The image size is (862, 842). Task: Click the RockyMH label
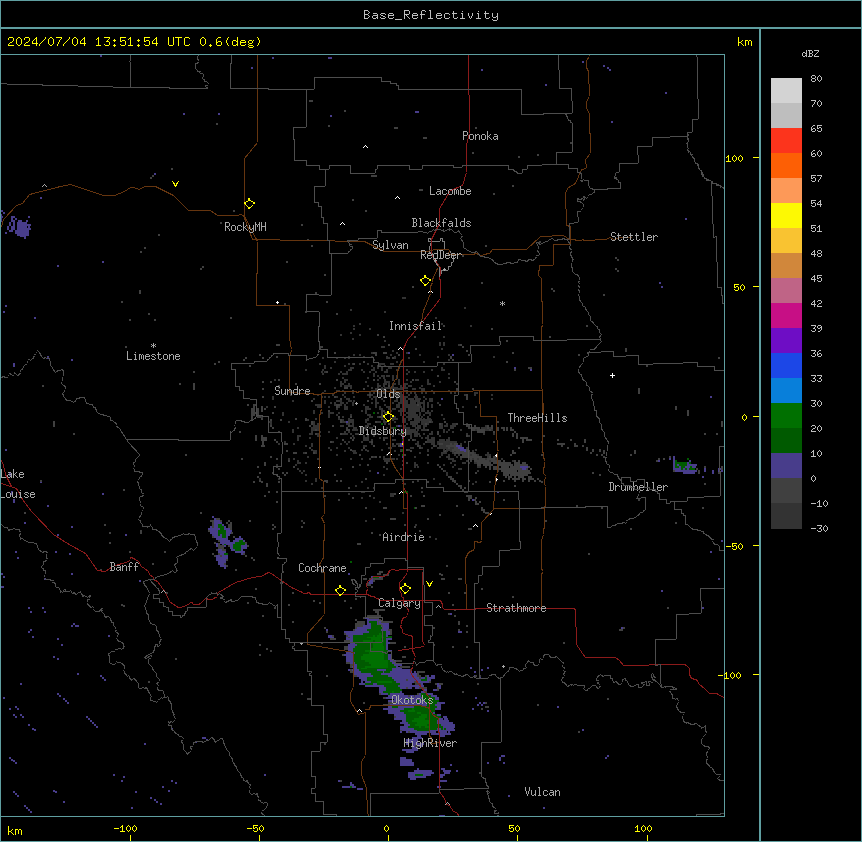245,227
